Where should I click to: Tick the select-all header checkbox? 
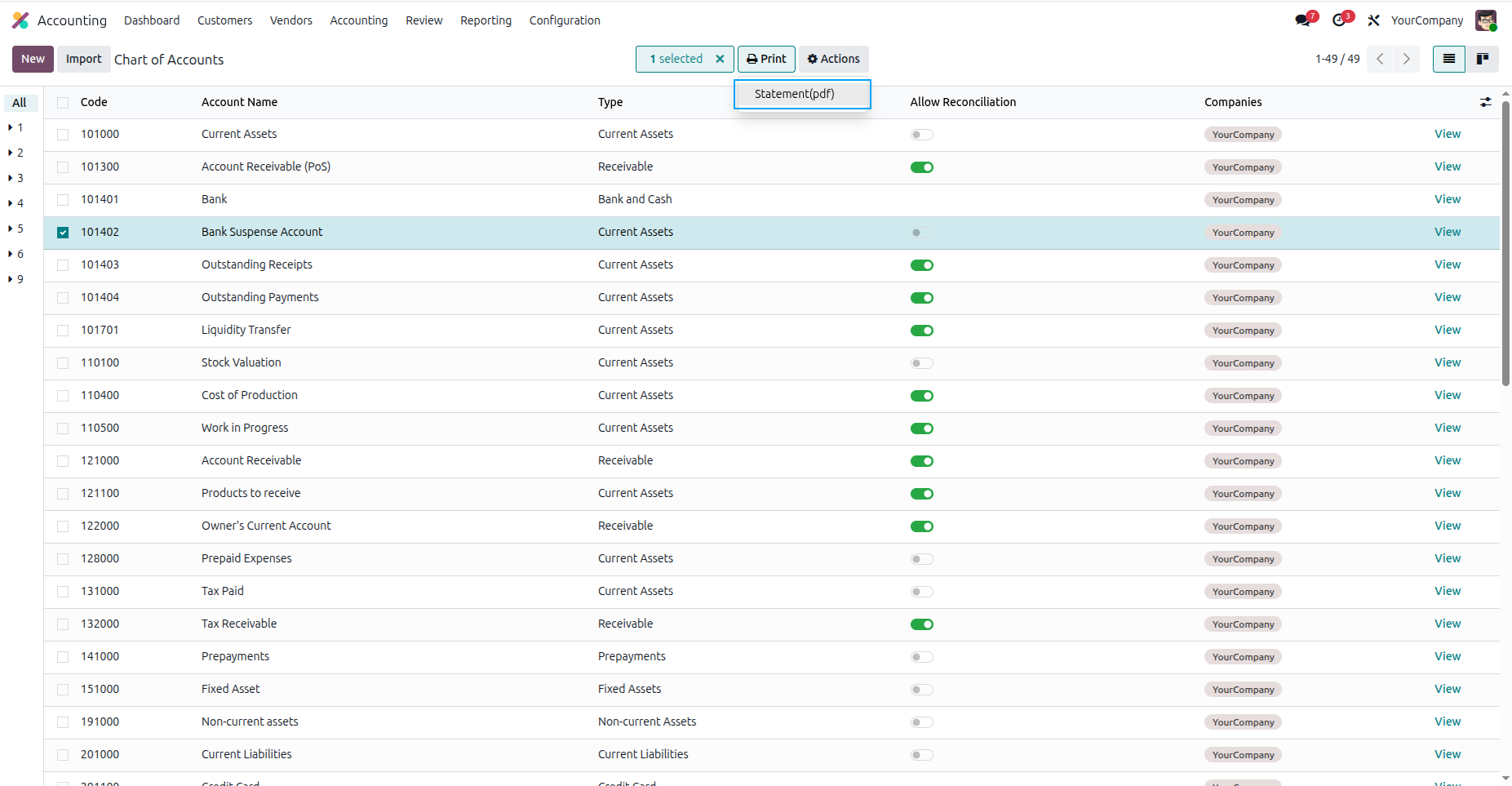click(x=63, y=103)
